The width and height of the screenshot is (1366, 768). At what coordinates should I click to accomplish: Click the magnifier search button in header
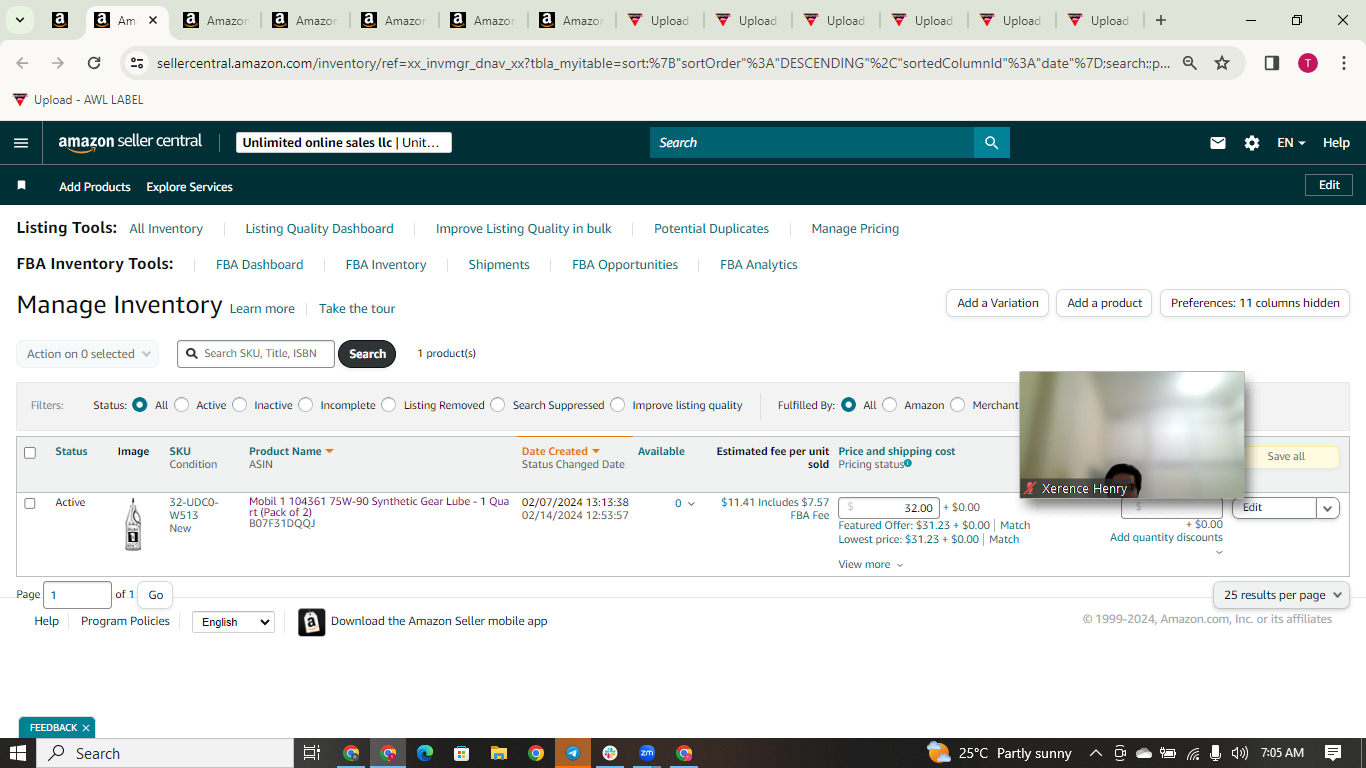991,143
